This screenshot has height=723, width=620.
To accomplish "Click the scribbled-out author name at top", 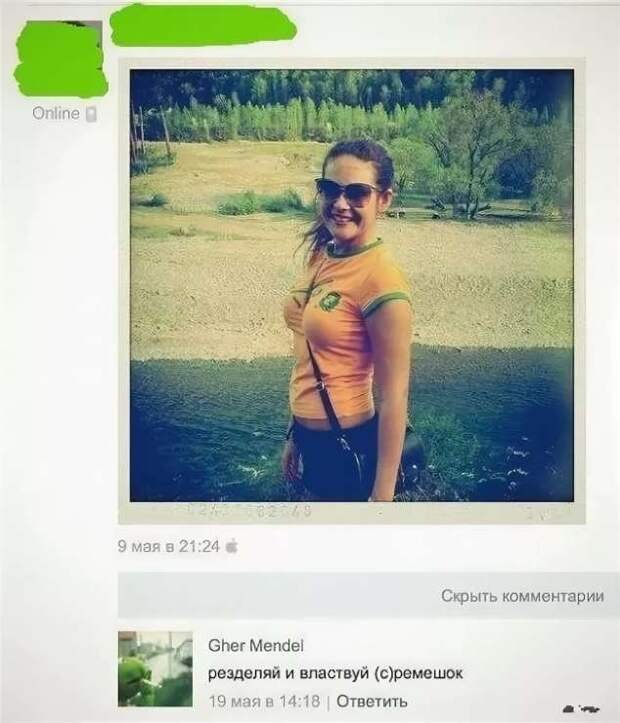I will pyautogui.click(x=203, y=25).
